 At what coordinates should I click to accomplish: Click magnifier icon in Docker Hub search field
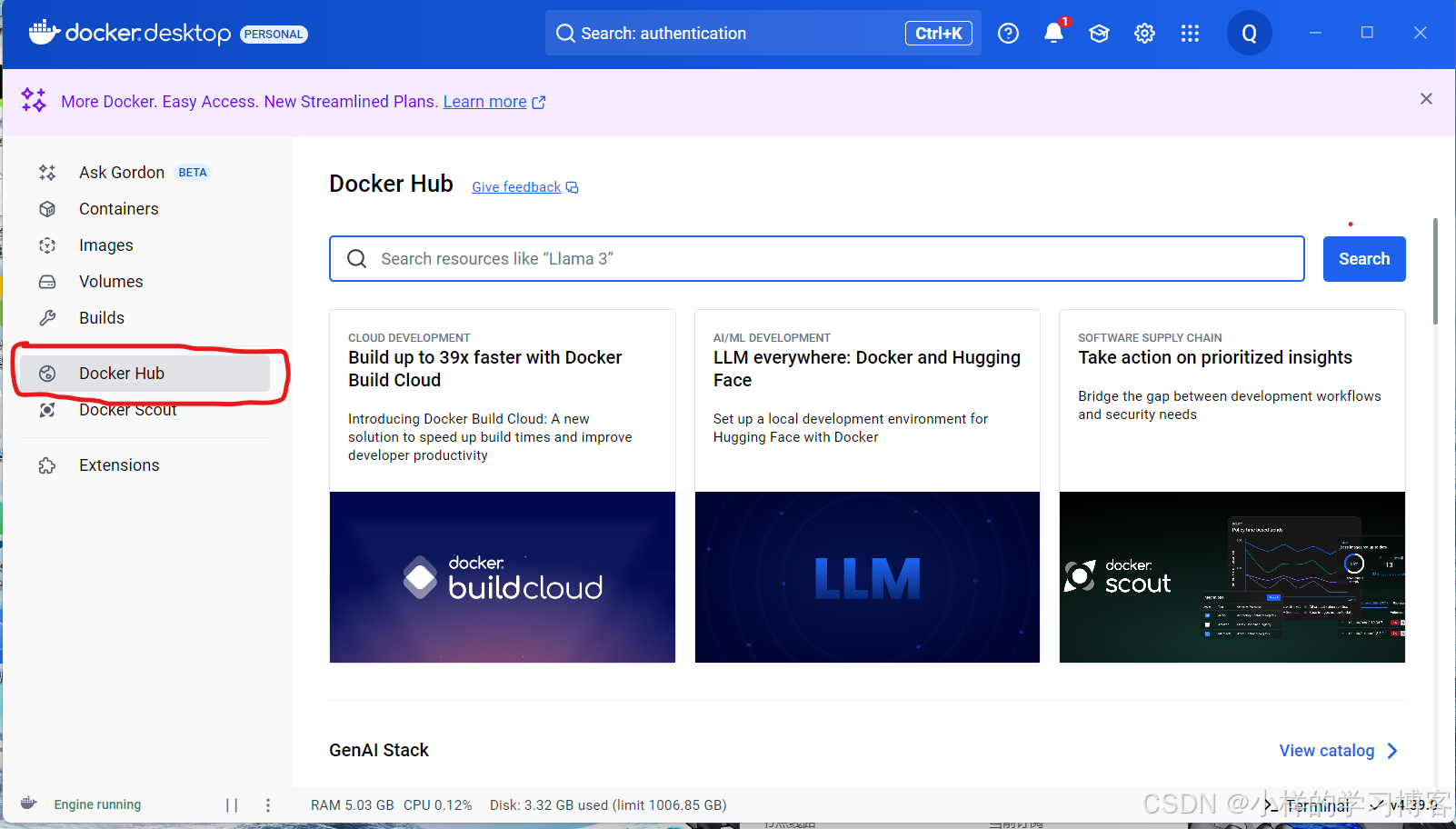(357, 259)
